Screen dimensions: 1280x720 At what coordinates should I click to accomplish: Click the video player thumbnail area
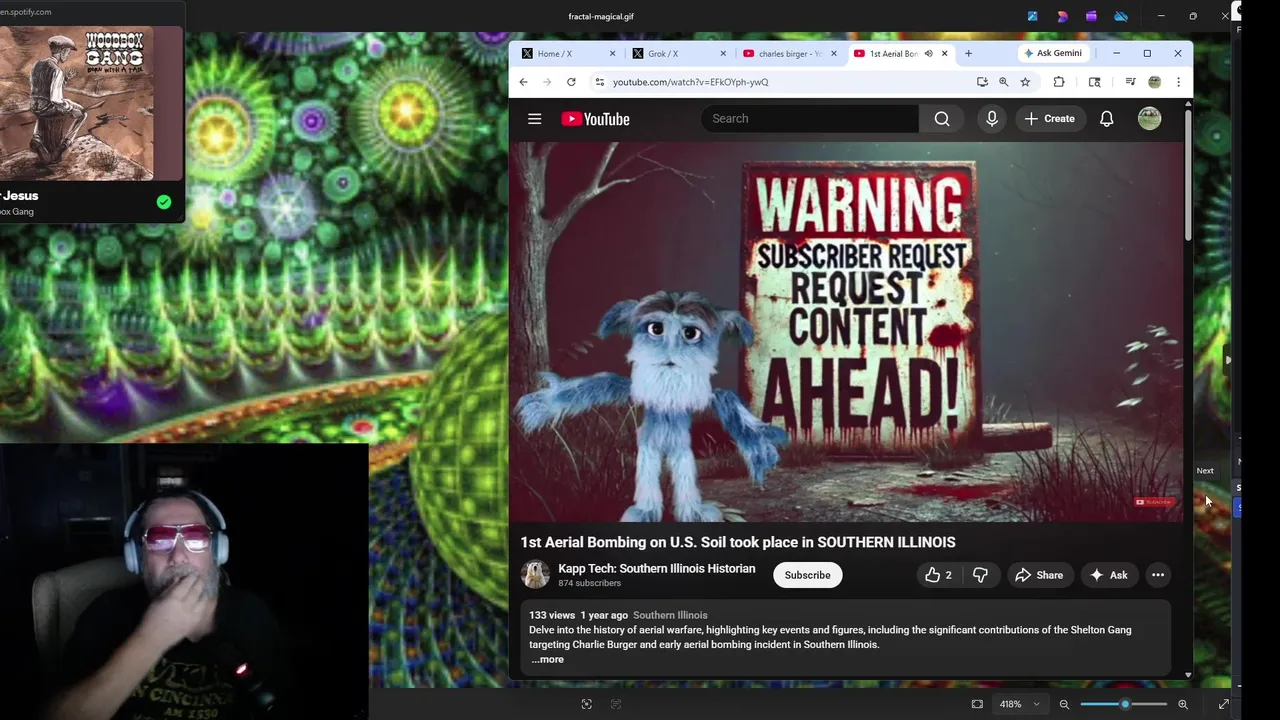pos(846,332)
